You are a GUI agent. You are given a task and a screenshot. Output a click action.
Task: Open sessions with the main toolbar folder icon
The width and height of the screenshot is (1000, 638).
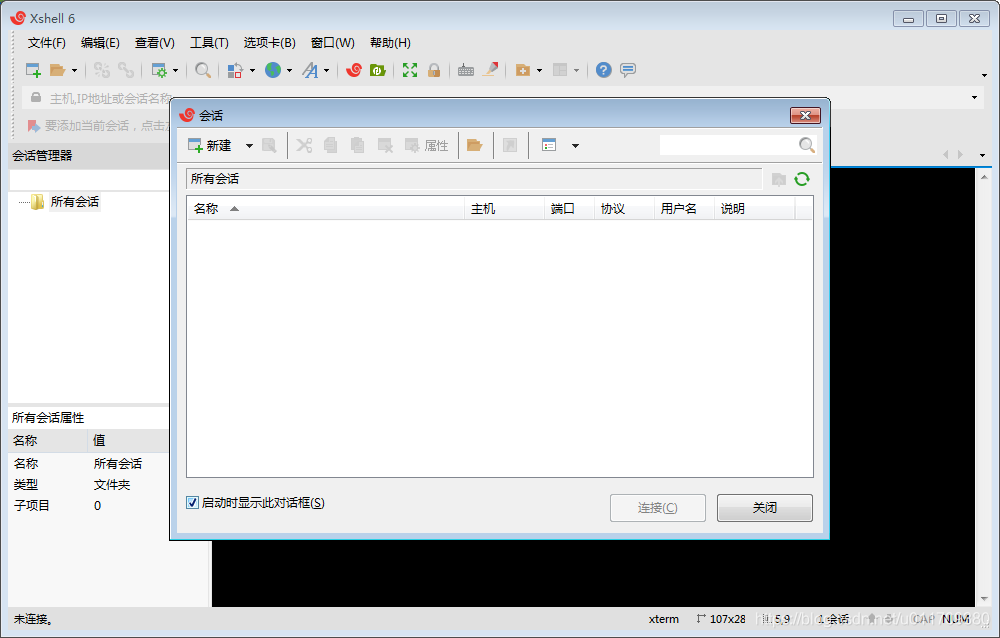(x=57, y=70)
